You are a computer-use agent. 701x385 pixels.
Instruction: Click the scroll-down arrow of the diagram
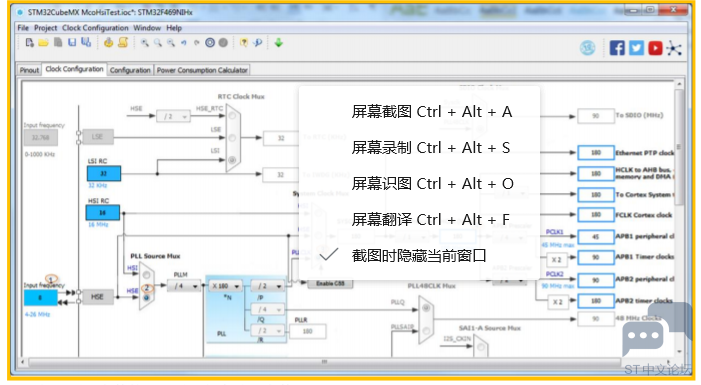tap(679, 351)
